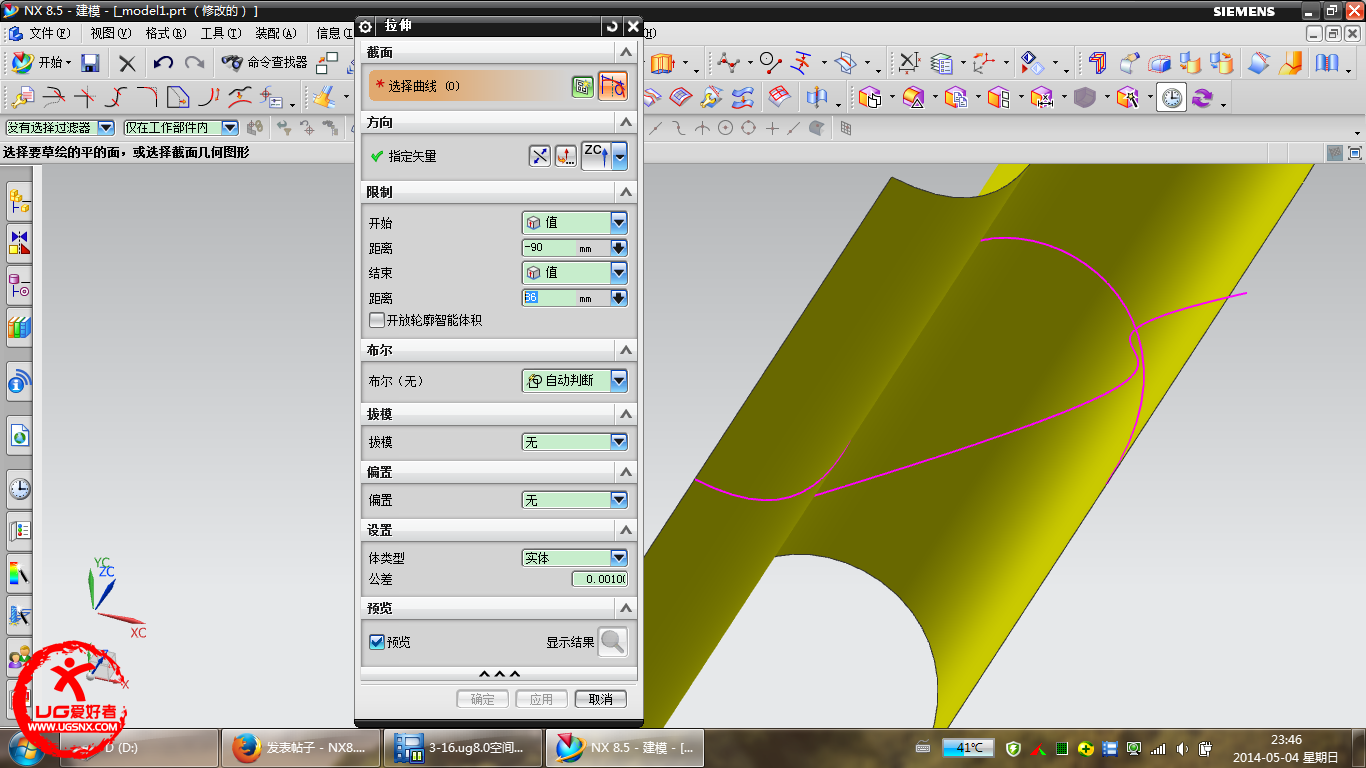Open the 体类型 body type dropdown
Screen dimensions: 1366x768
(575, 558)
